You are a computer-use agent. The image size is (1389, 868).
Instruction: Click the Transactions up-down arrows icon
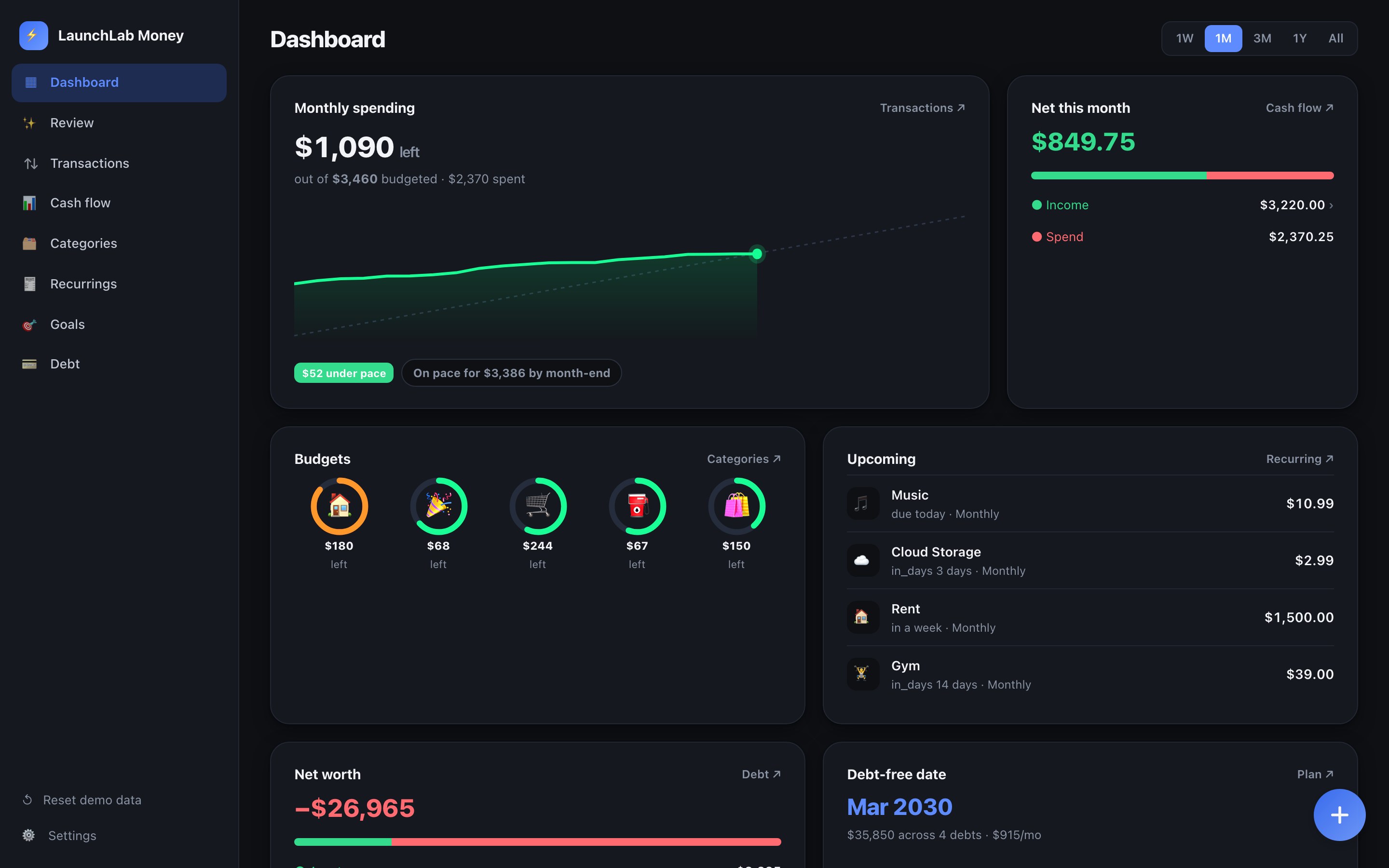point(31,163)
